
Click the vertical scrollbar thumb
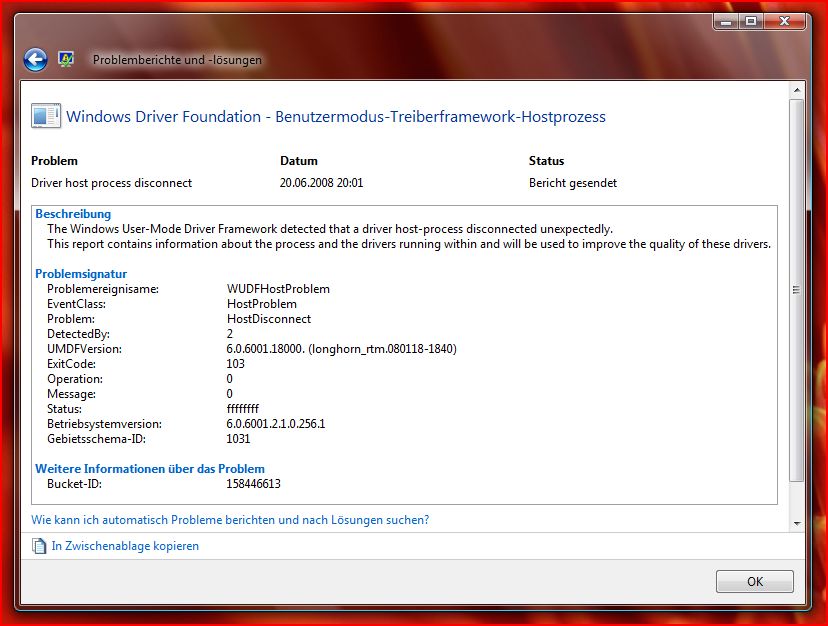(797, 289)
